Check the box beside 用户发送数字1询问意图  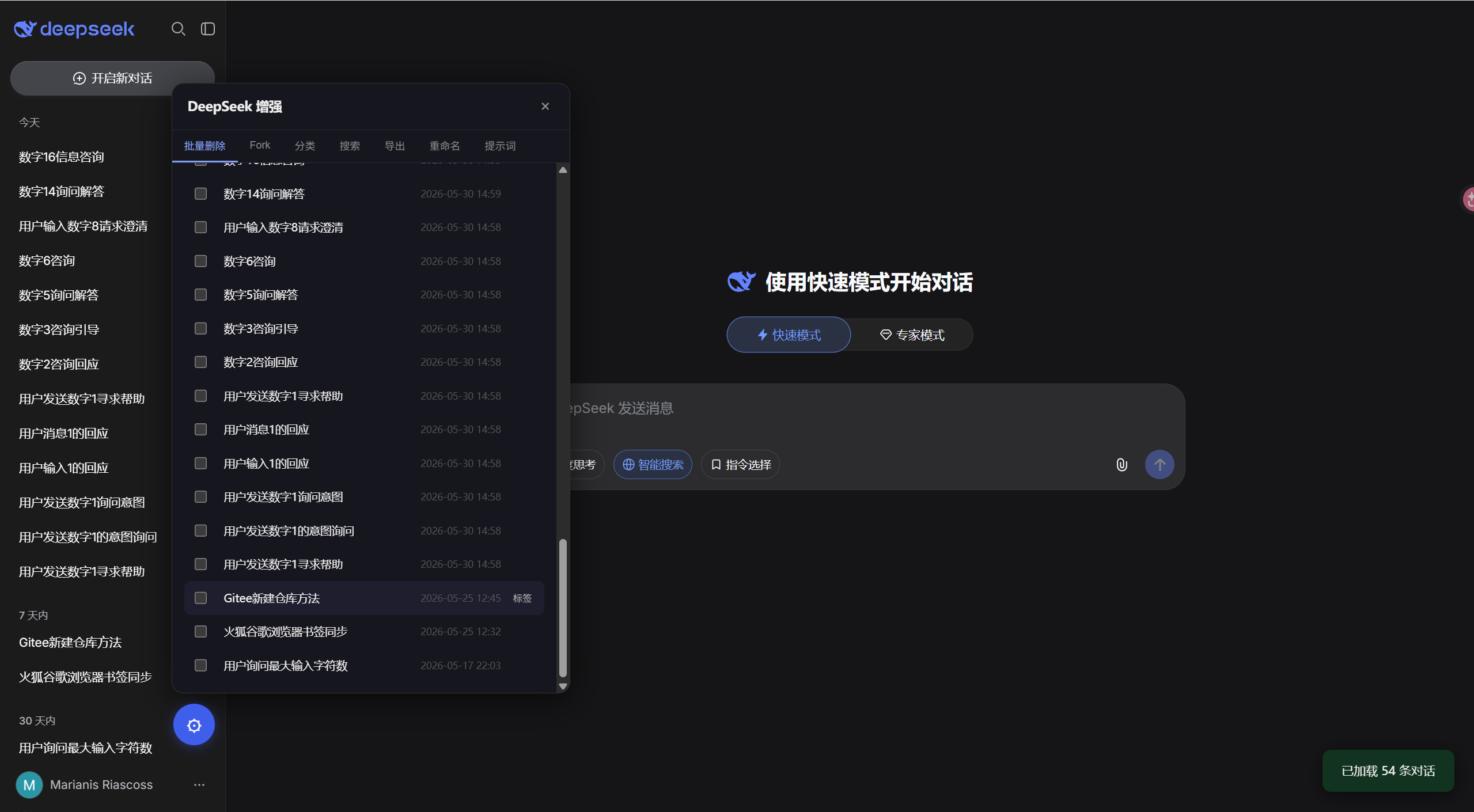tap(200, 497)
